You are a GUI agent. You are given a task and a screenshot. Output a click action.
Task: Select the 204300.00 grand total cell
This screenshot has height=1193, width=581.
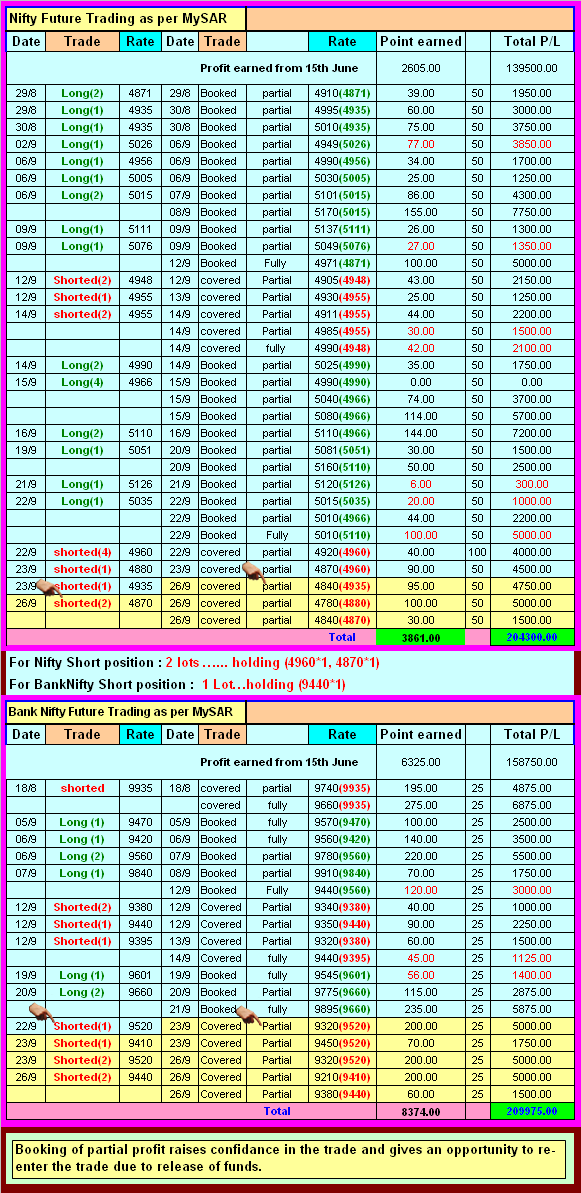(x=531, y=637)
